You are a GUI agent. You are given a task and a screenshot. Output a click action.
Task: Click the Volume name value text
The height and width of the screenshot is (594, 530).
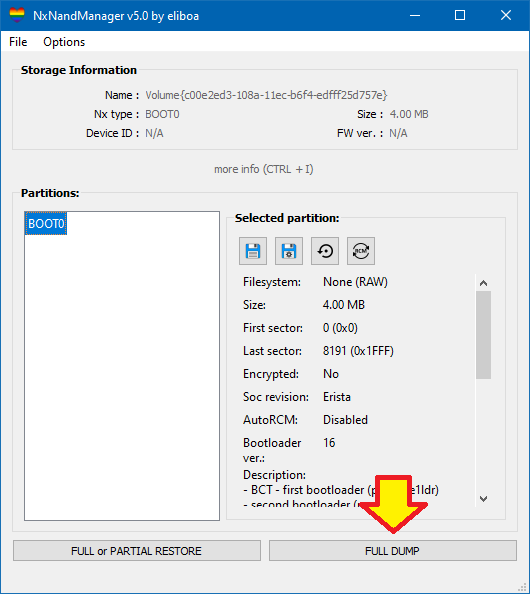[266, 95]
